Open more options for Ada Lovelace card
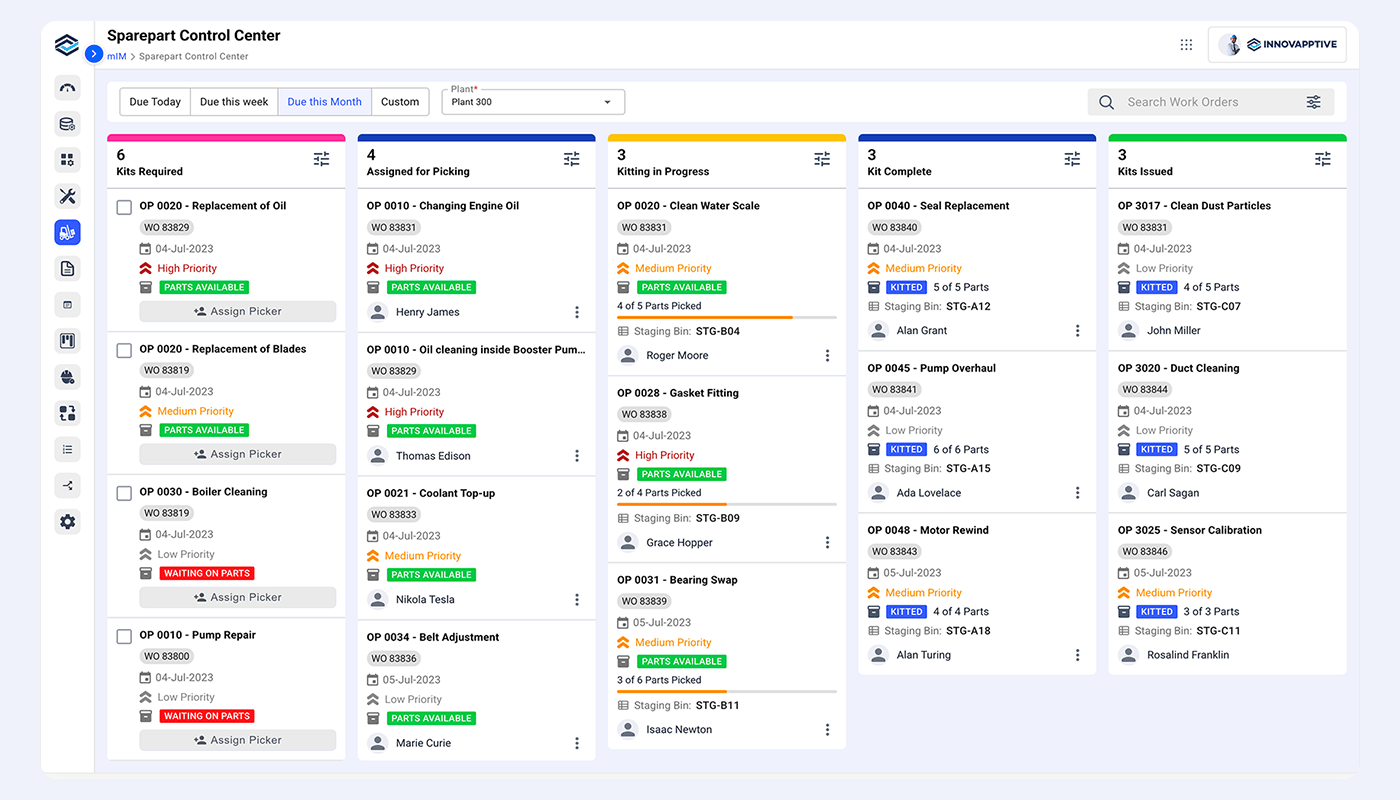Screen dimensions: 1400x800 pos(1077,493)
